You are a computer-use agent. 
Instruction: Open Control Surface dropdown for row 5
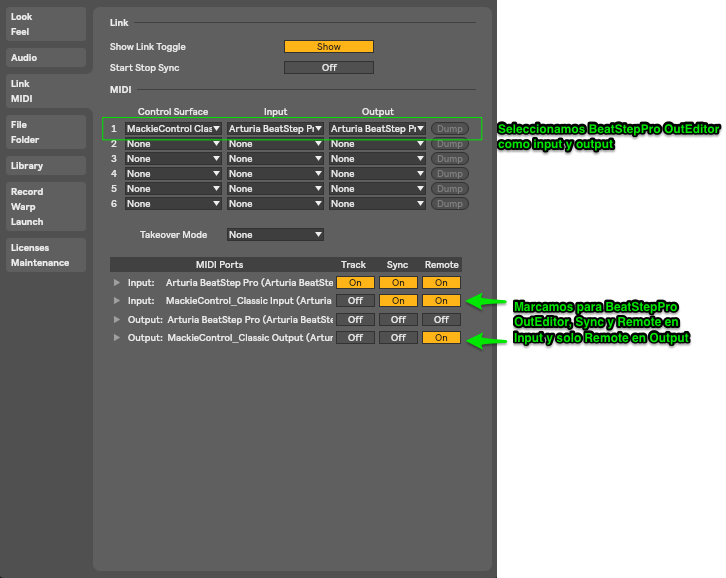[x=173, y=189]
